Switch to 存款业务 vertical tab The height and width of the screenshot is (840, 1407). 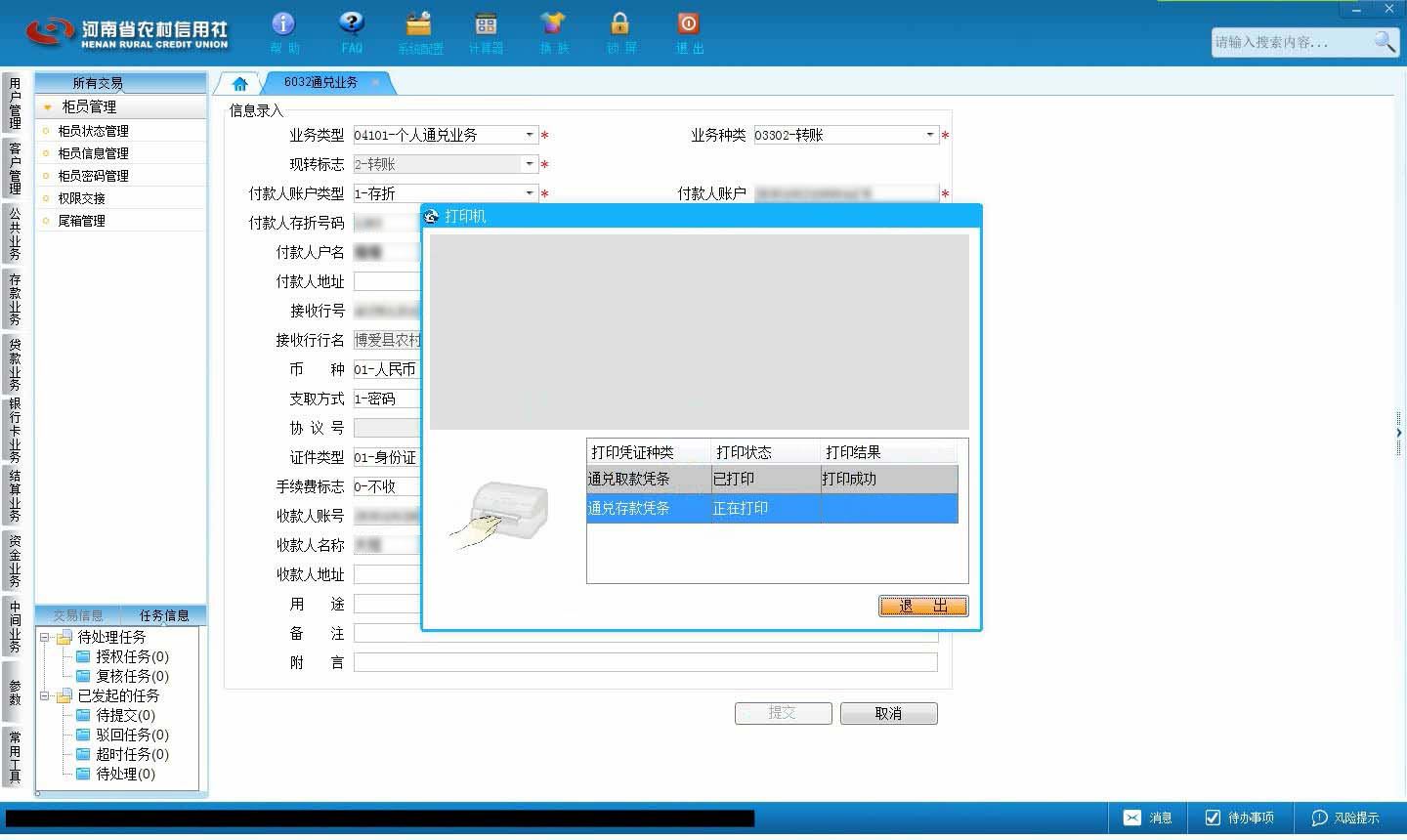click(15, 299)
